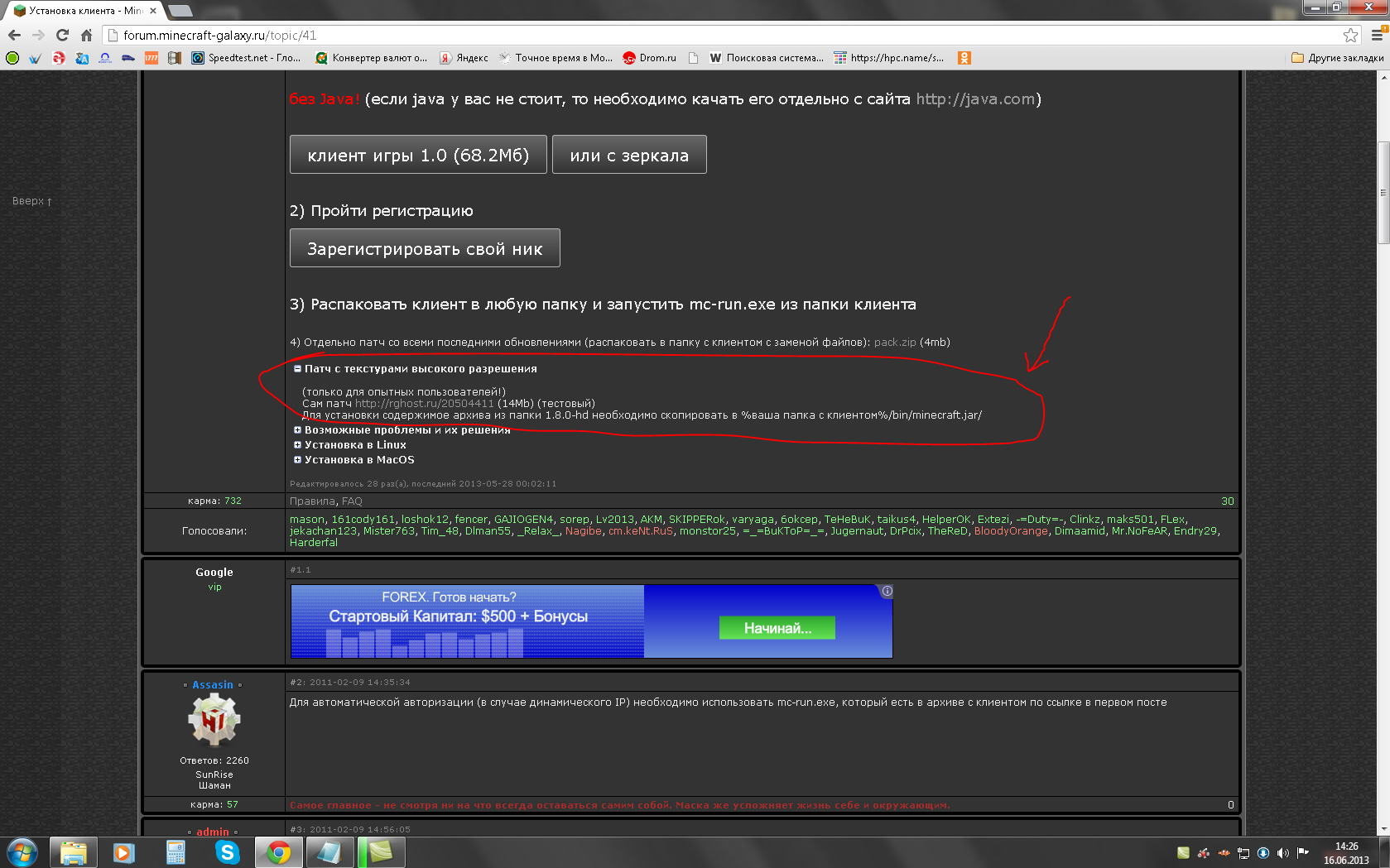Reload the forum page
This screenshot has height=868, width=1390.
(62, 35)
